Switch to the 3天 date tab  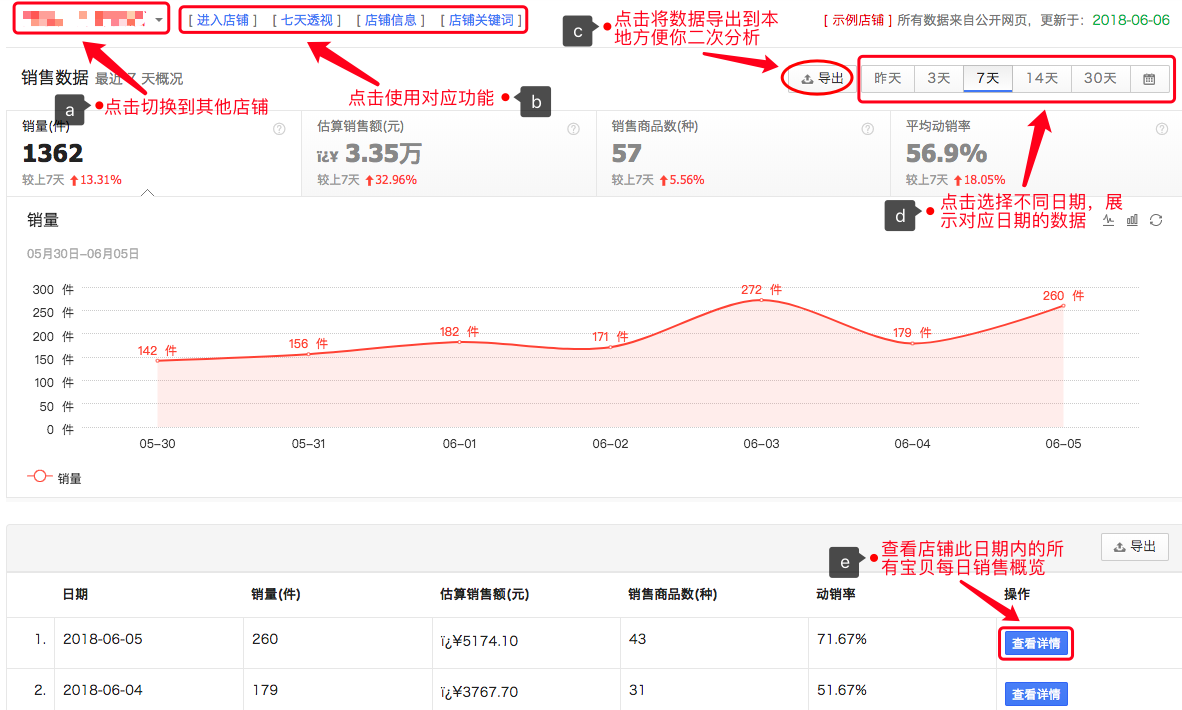click(939, 78)
